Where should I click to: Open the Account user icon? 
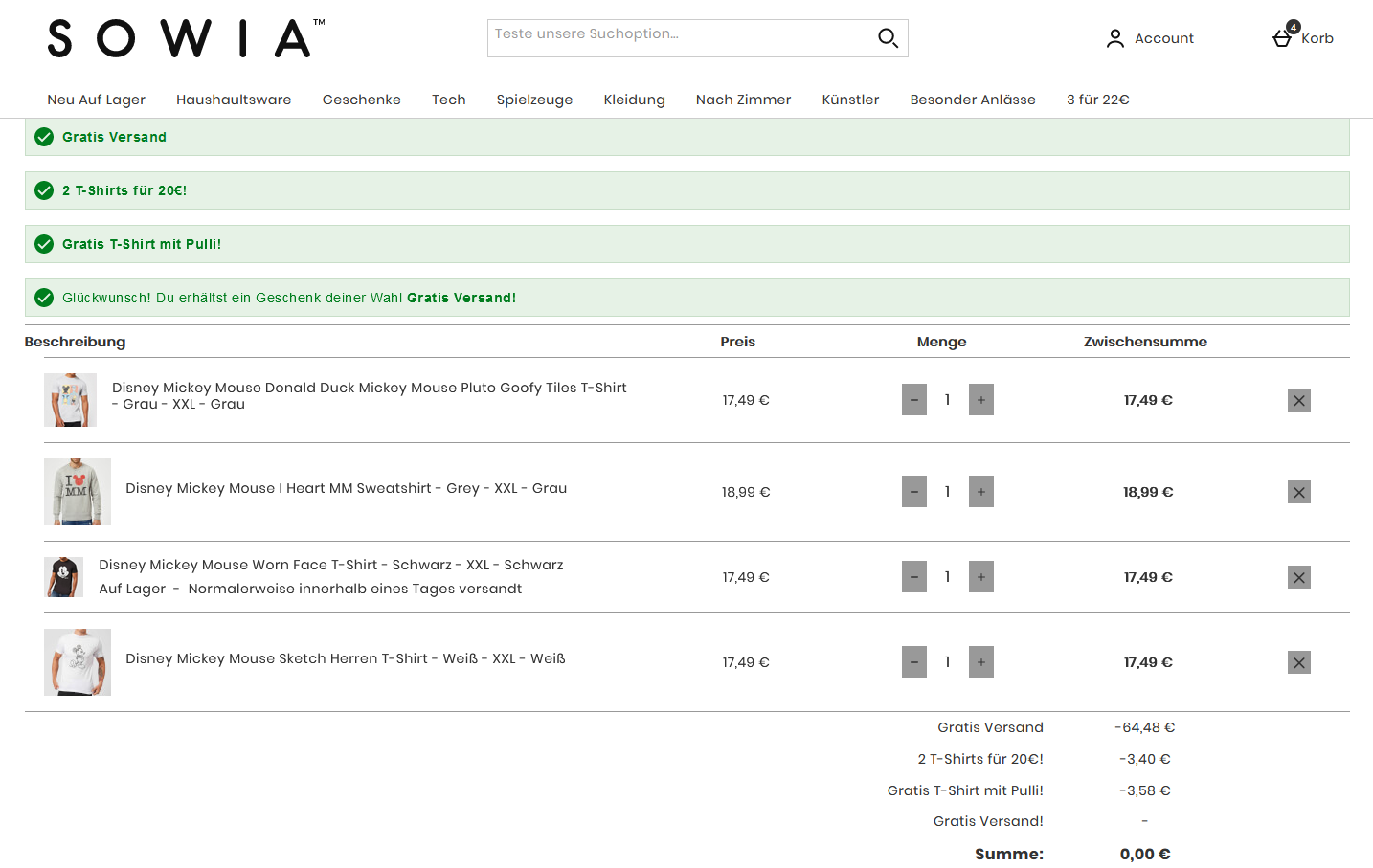[1114, 38]
